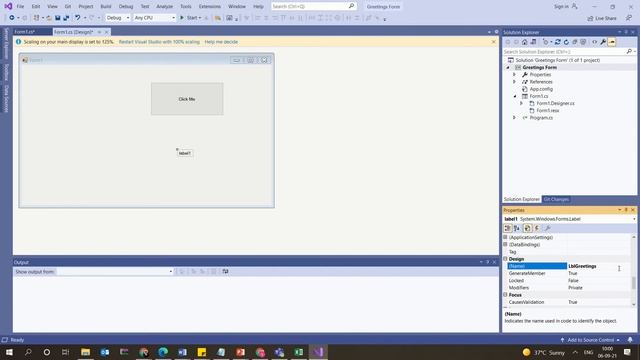Click wrench Properties icon in Solution Explorer toolbar

tap(603, 42)
